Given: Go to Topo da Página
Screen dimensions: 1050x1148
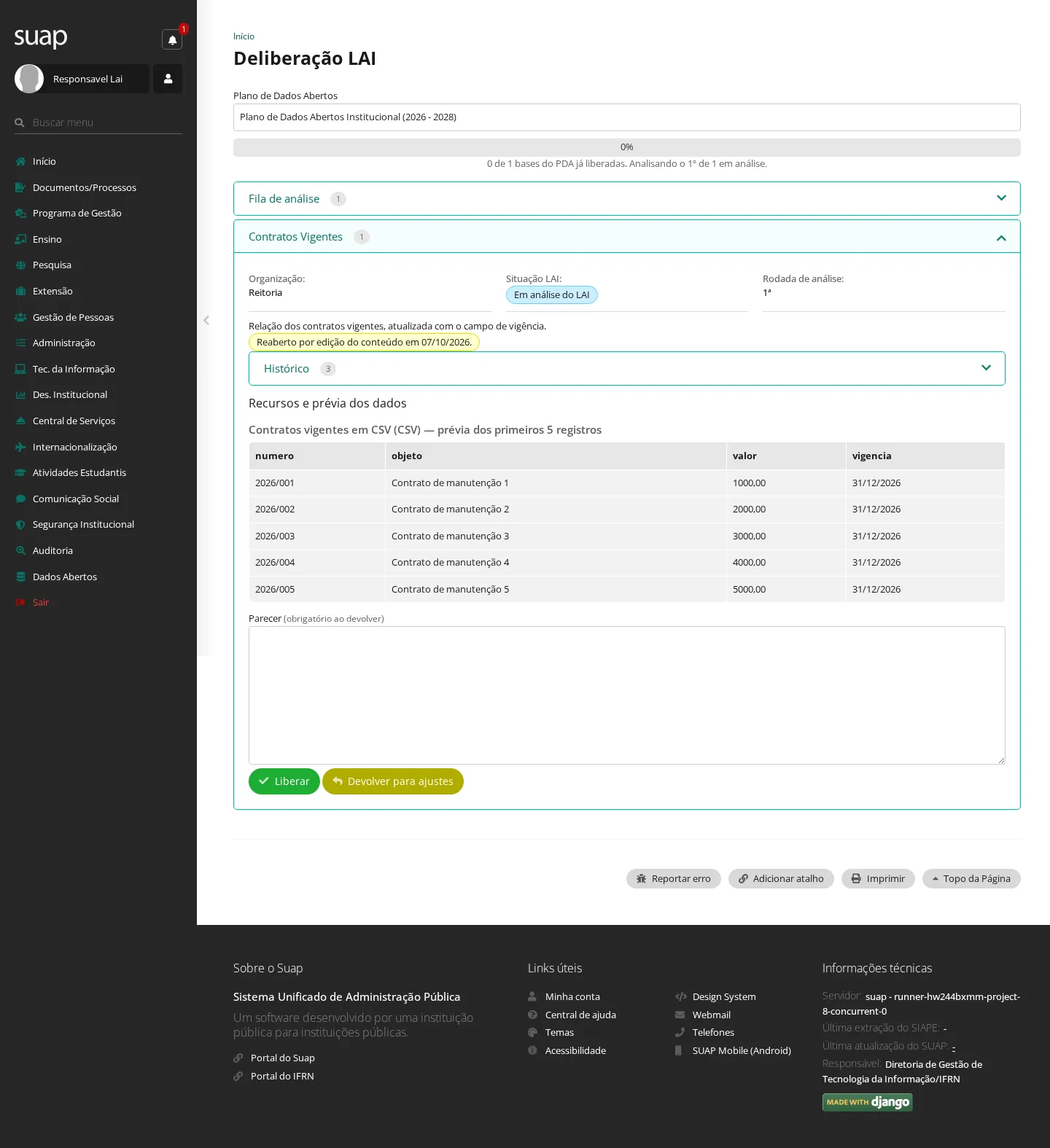Looking at the screenshot, I should point(971,879).
